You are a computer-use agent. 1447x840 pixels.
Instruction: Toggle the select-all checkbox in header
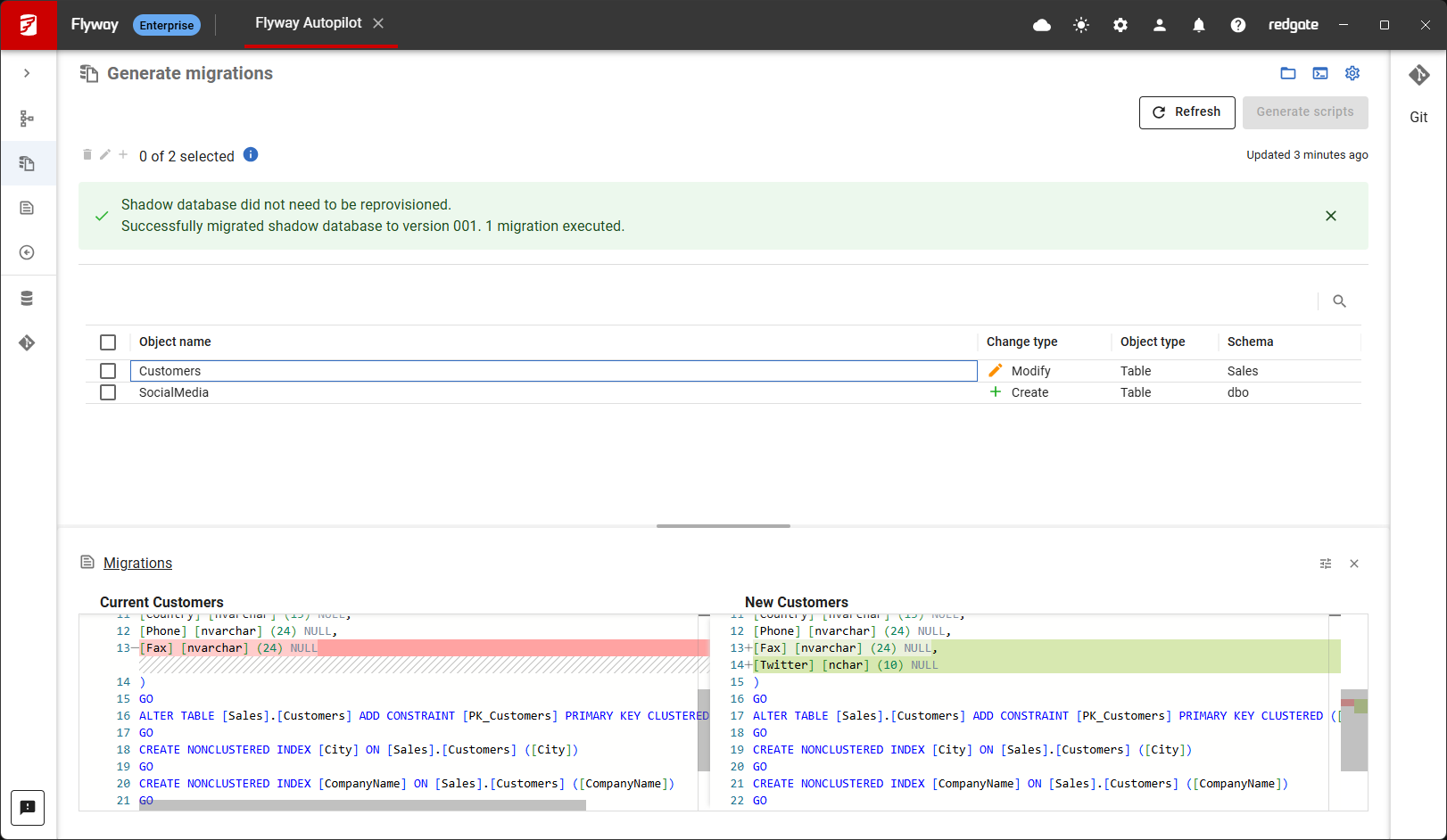[108, 342]
